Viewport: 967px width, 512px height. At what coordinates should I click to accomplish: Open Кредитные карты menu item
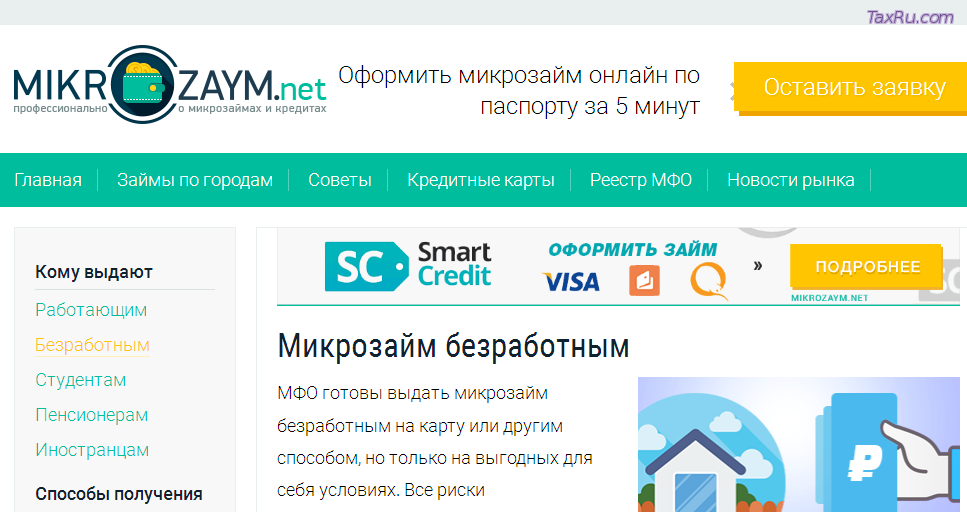coord(480,180)
